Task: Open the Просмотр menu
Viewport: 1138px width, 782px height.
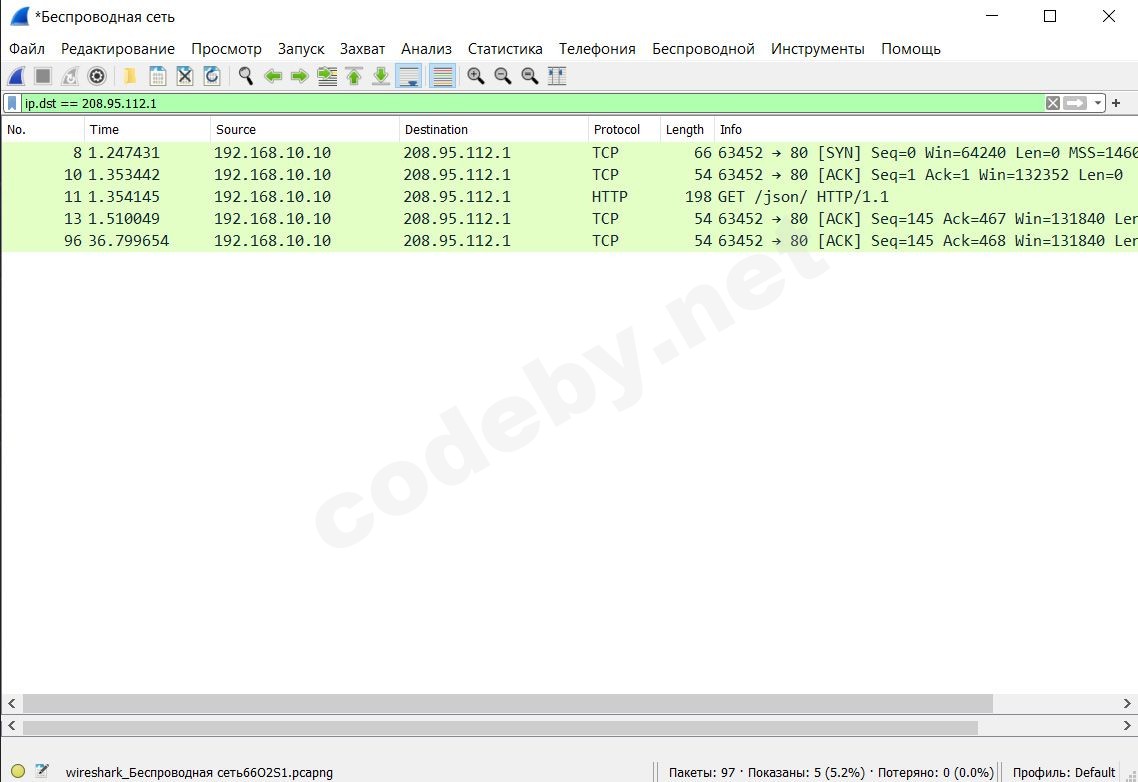Action: (x=226, y=49)
